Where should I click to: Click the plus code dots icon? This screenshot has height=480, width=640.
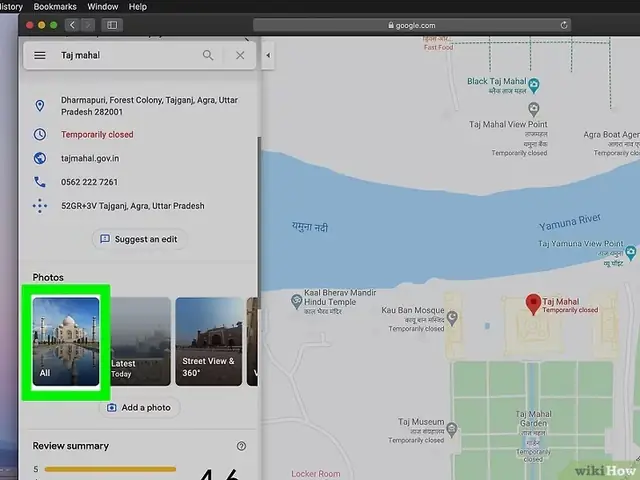40,206
